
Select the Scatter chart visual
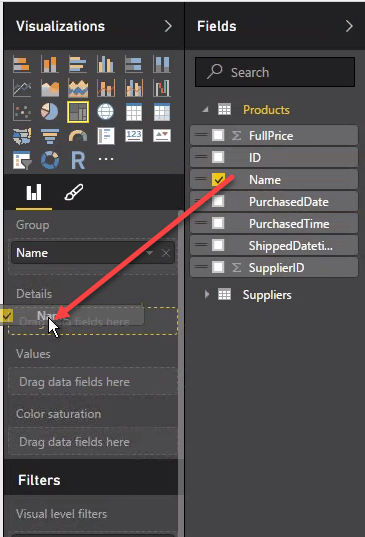(x=22, y=112)
